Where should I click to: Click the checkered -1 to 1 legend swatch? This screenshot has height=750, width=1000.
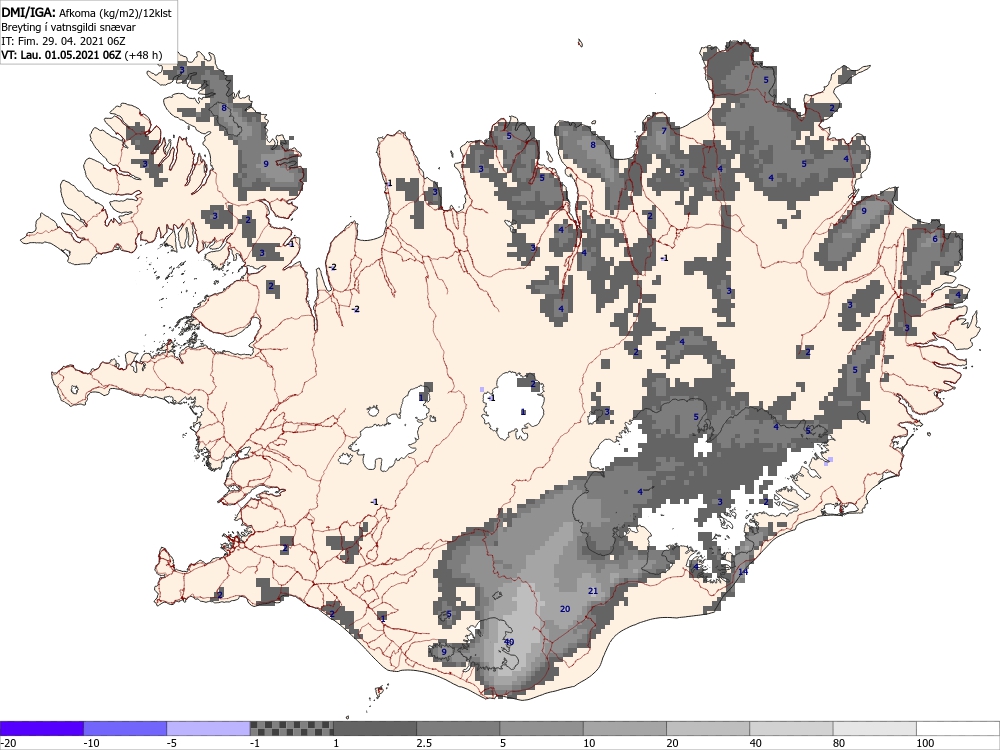pos(291,728)
